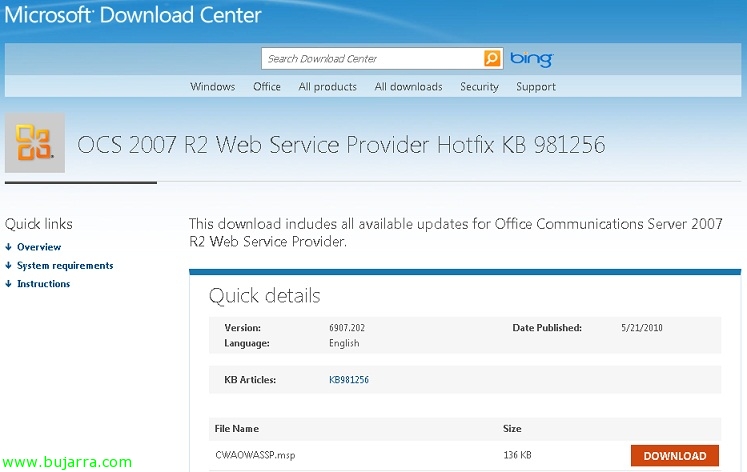Click the Quick details heading
The height and width of the screenshot is (472, 747).
tap(264, 296)
